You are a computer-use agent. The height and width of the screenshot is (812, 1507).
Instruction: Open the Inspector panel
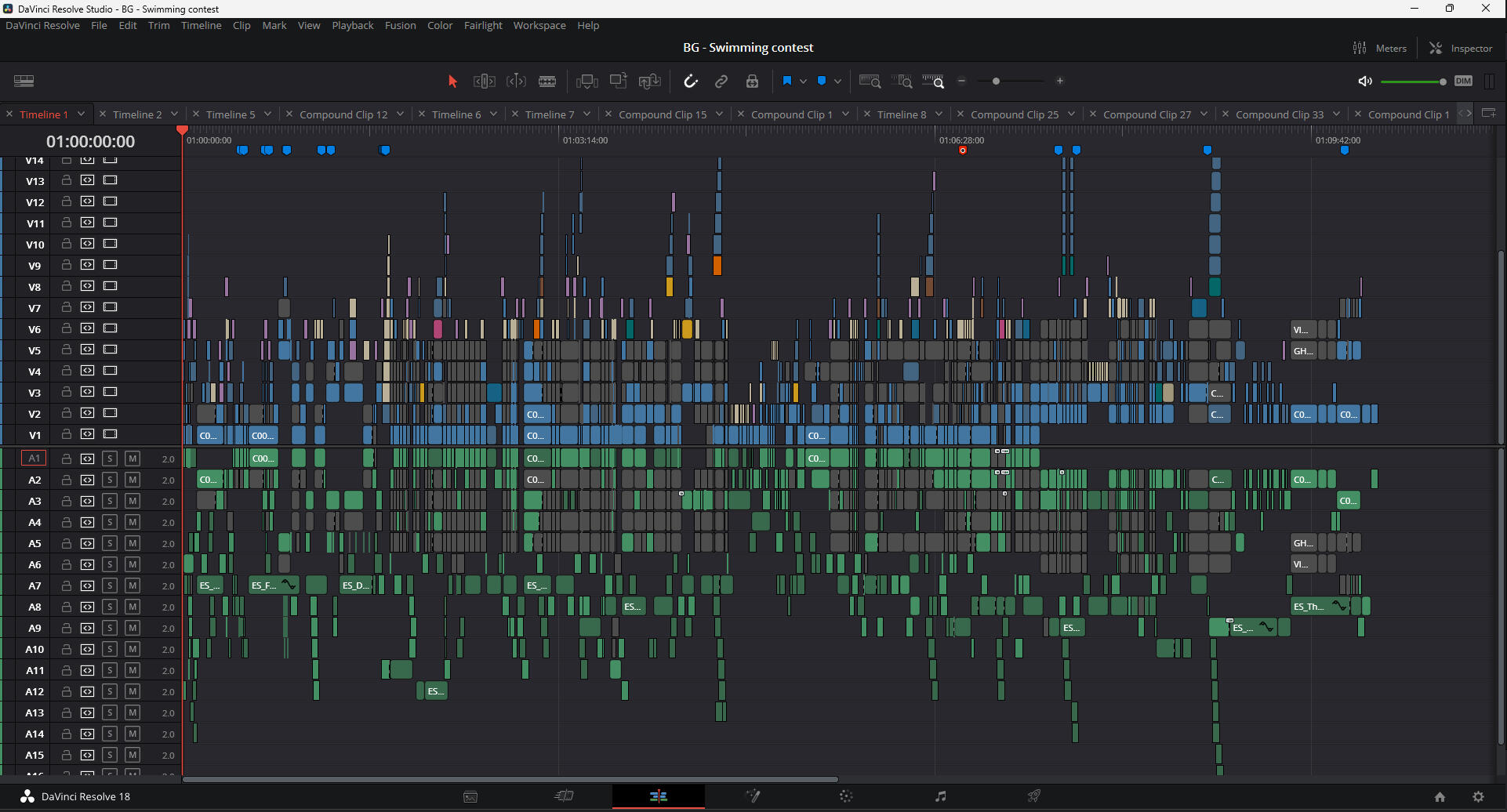pos(1461,49)
